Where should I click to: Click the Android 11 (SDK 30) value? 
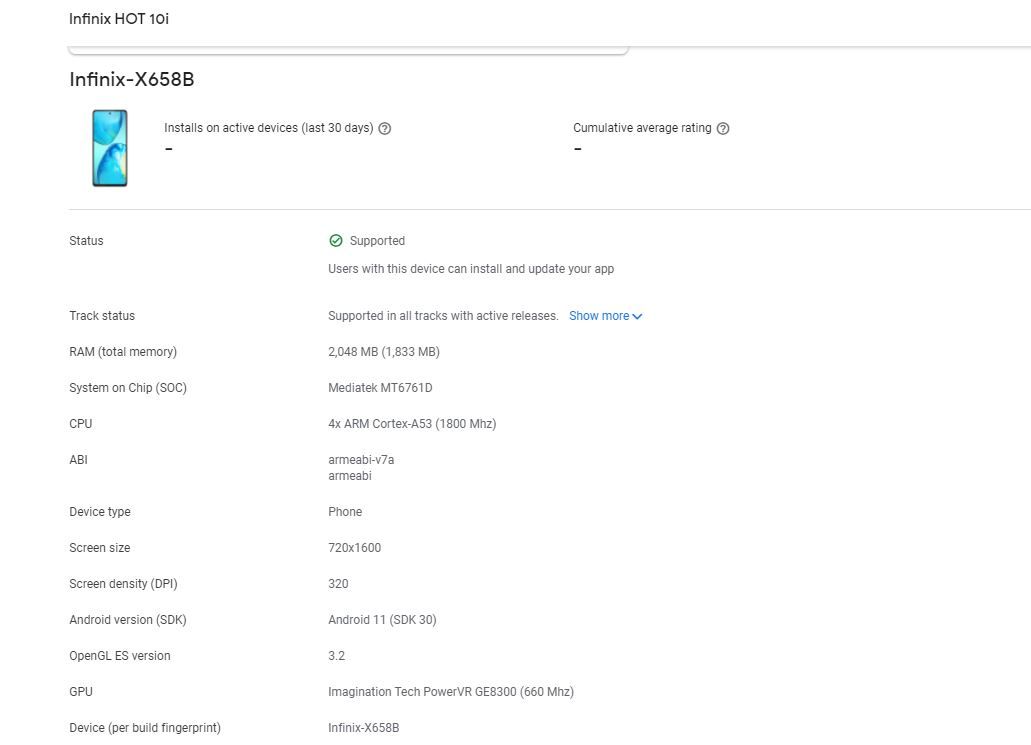pyautogui.click(x=382, y=620)
